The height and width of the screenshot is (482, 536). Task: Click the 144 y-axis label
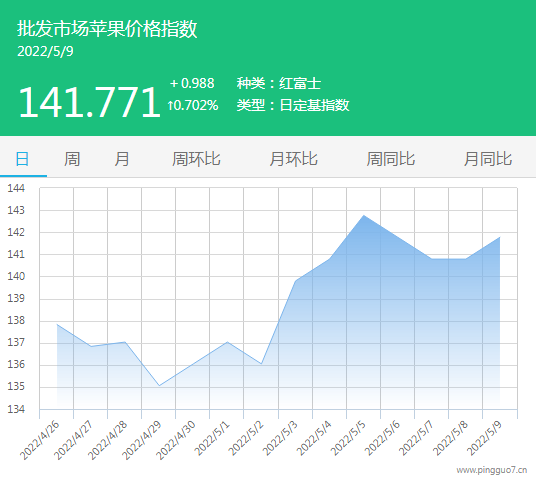[x=16, y=188]
